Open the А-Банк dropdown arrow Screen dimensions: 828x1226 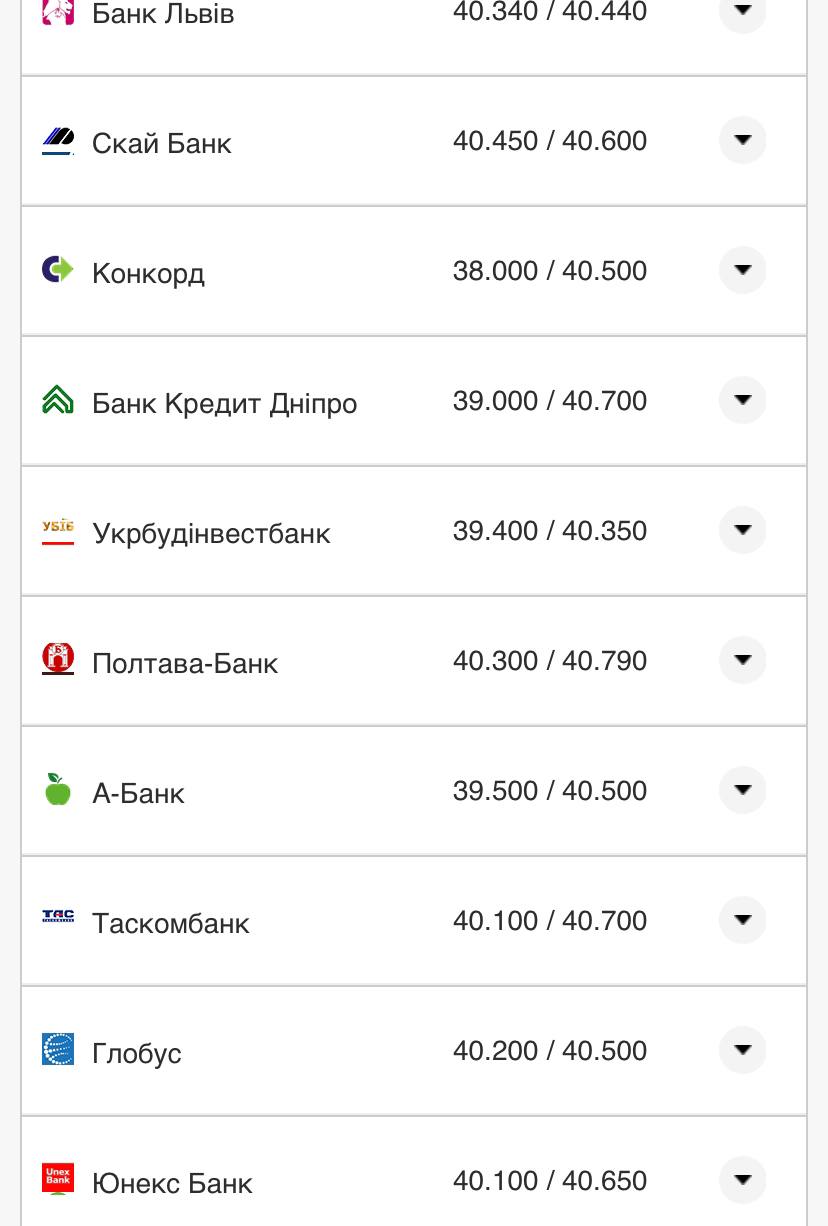(742, 790)
